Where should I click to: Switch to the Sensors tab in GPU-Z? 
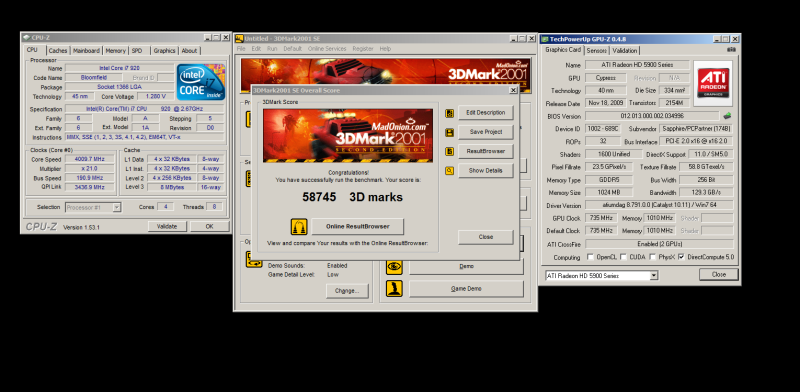[596, 51]
